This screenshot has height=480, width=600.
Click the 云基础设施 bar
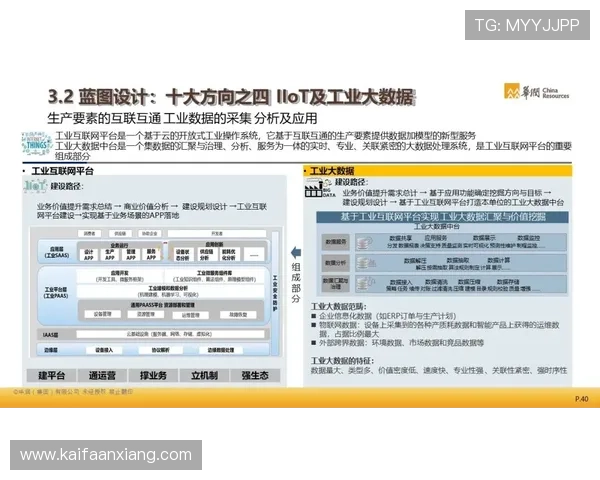(170, 334)
